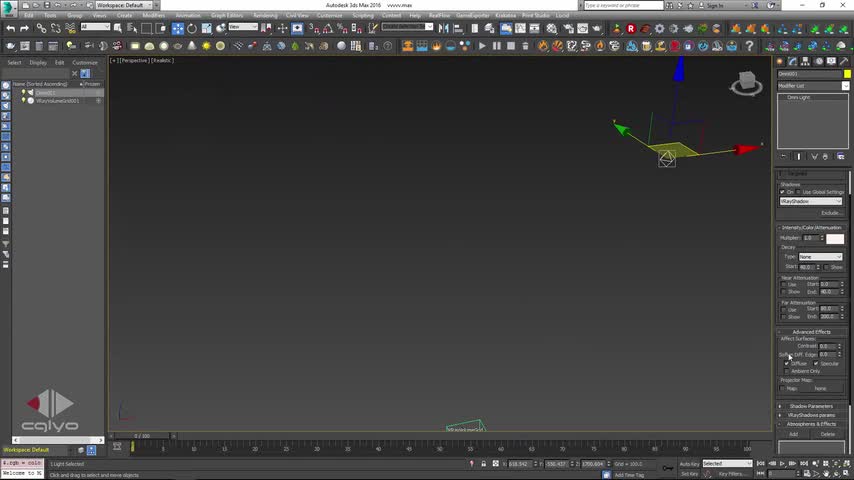Click the Undo arrow in main toolbar

(10, 28)
